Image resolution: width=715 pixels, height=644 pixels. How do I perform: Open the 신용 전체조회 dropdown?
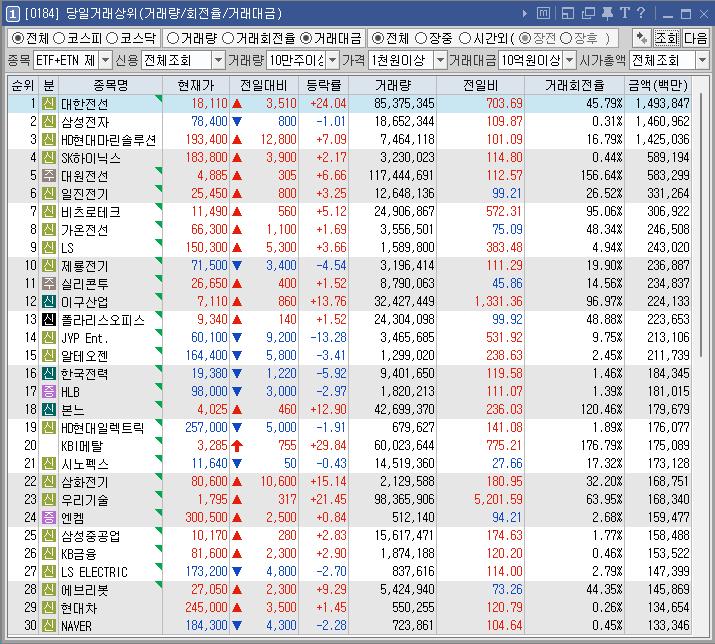pos(219,60)
